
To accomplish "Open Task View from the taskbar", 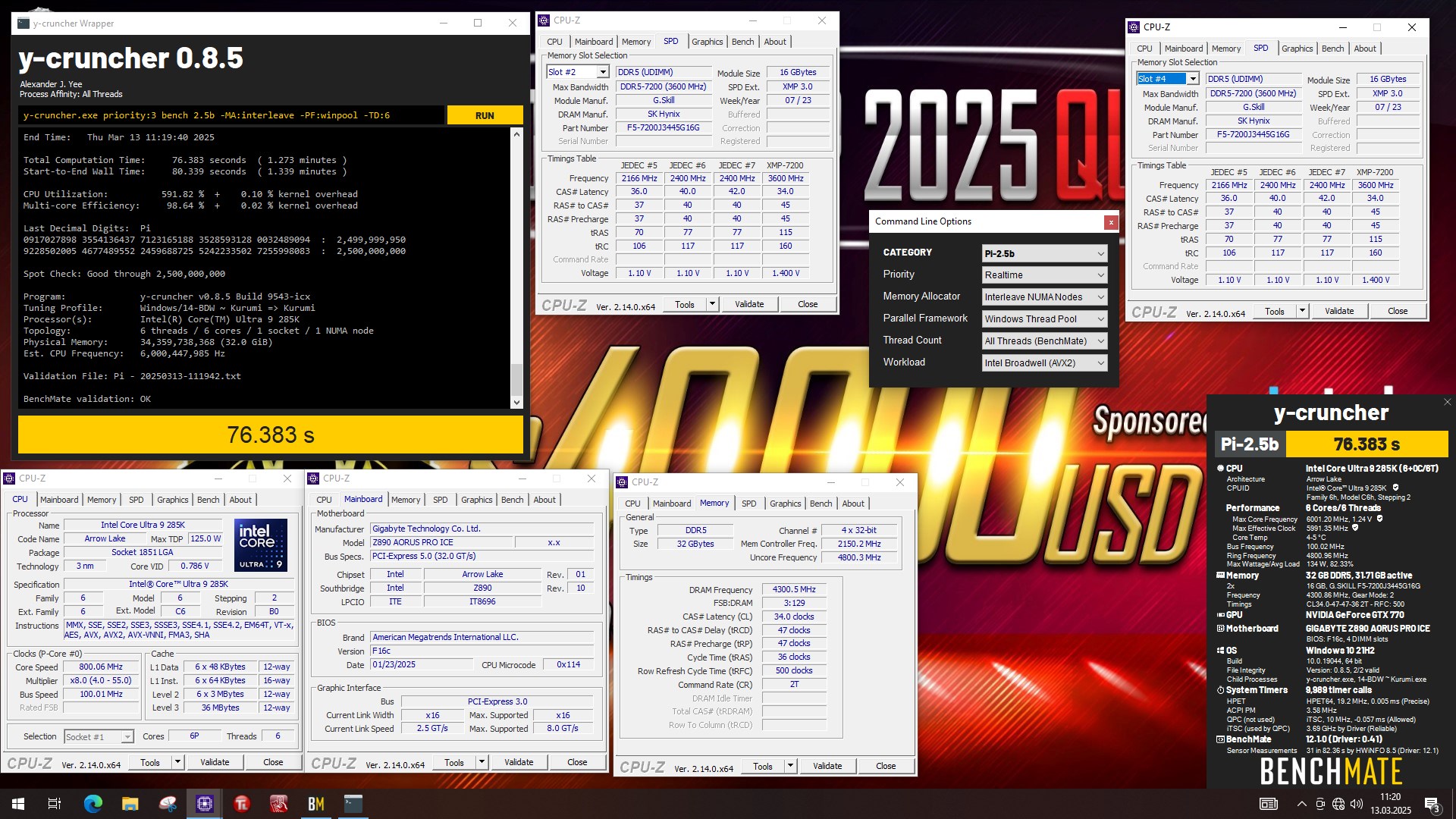I will tap(55, 804).
